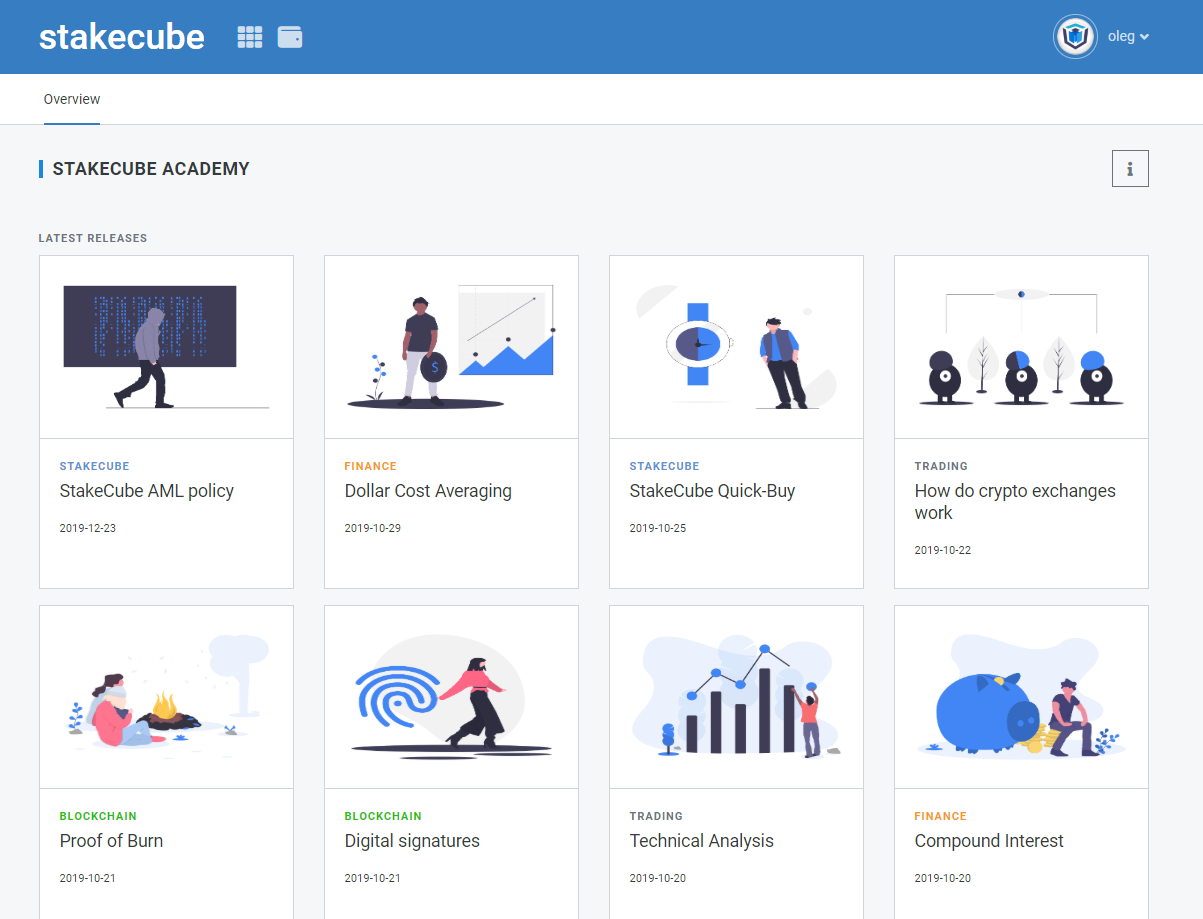Click the date under Proof of Burn
Screen dimensions: 1203x919
pyautogui.click(x=88, y=878)
